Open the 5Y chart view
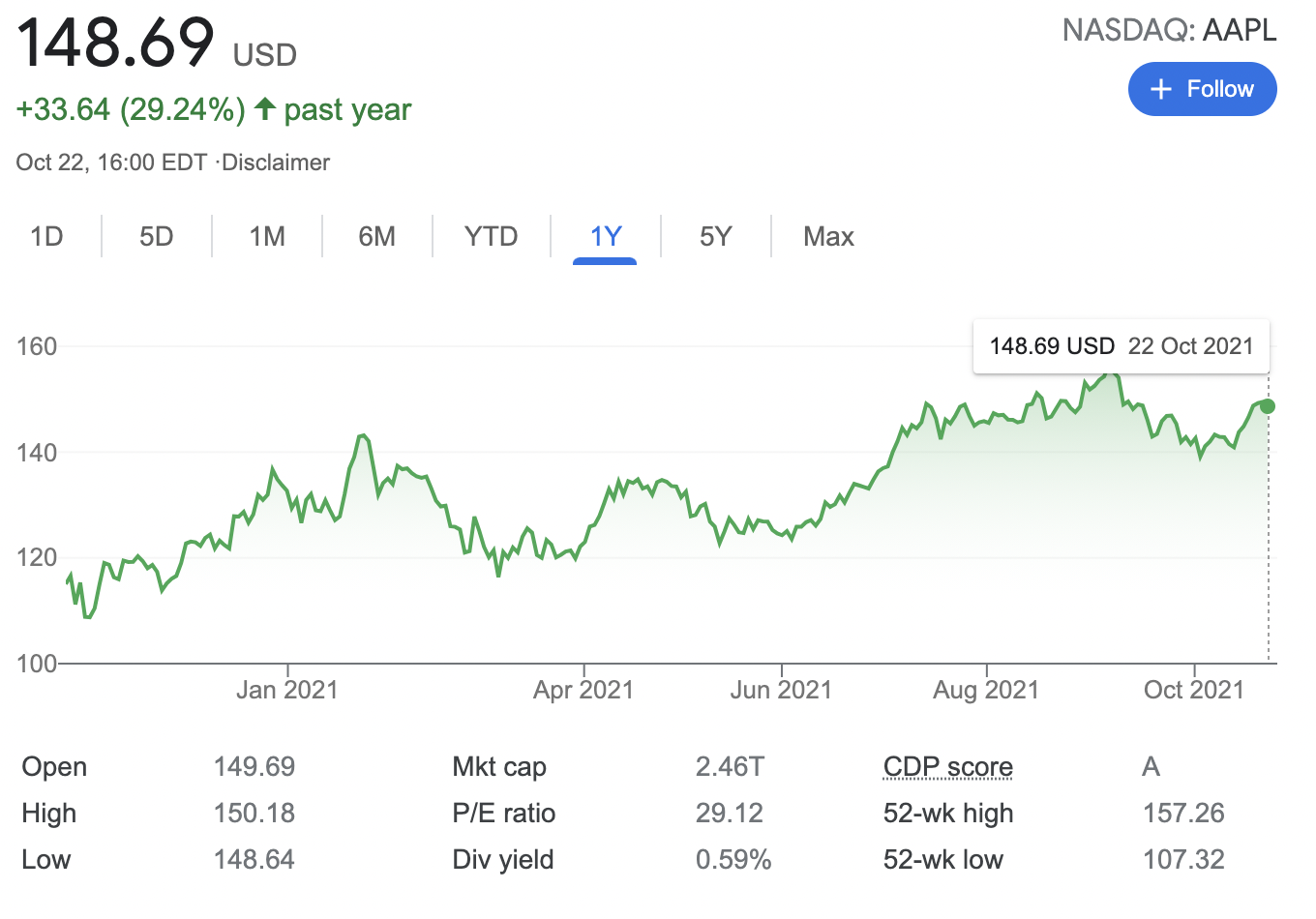The image size is (1316, 919). [716, 235]
